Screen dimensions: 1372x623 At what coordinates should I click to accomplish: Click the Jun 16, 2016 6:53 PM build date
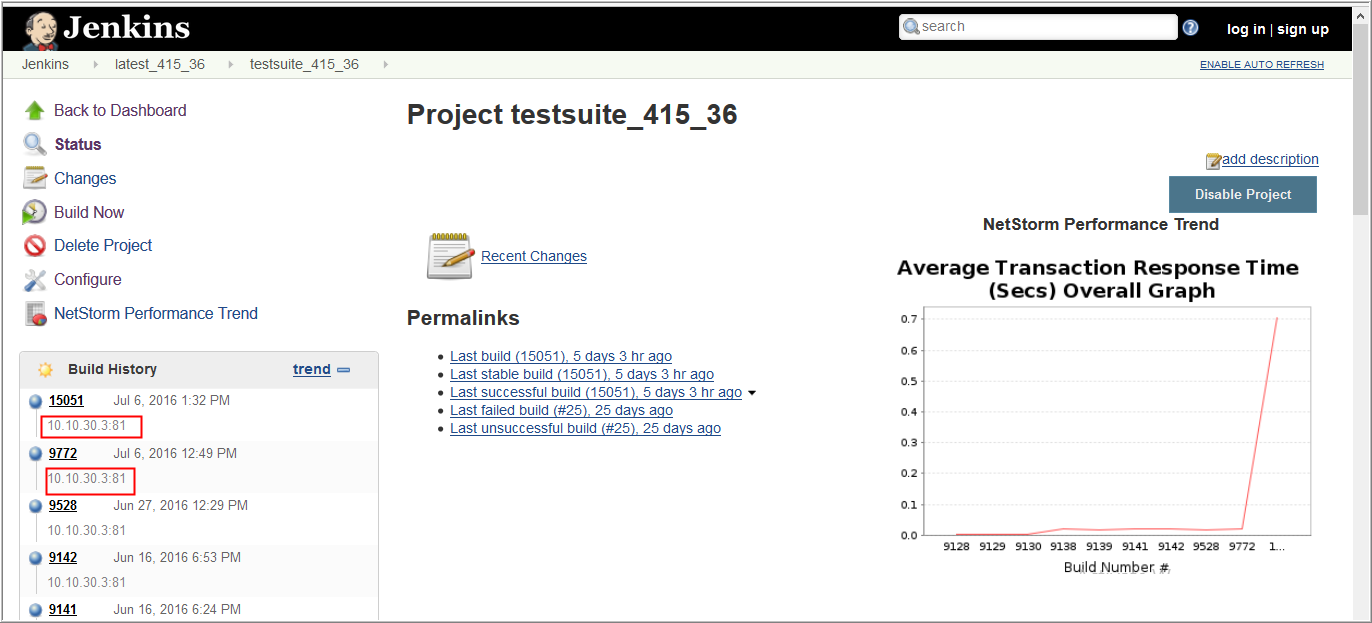[x=177, y=557]
